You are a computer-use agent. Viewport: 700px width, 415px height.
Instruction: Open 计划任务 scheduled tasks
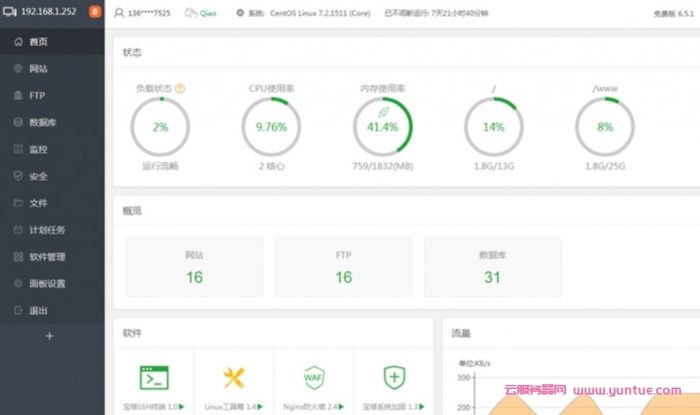46,230
